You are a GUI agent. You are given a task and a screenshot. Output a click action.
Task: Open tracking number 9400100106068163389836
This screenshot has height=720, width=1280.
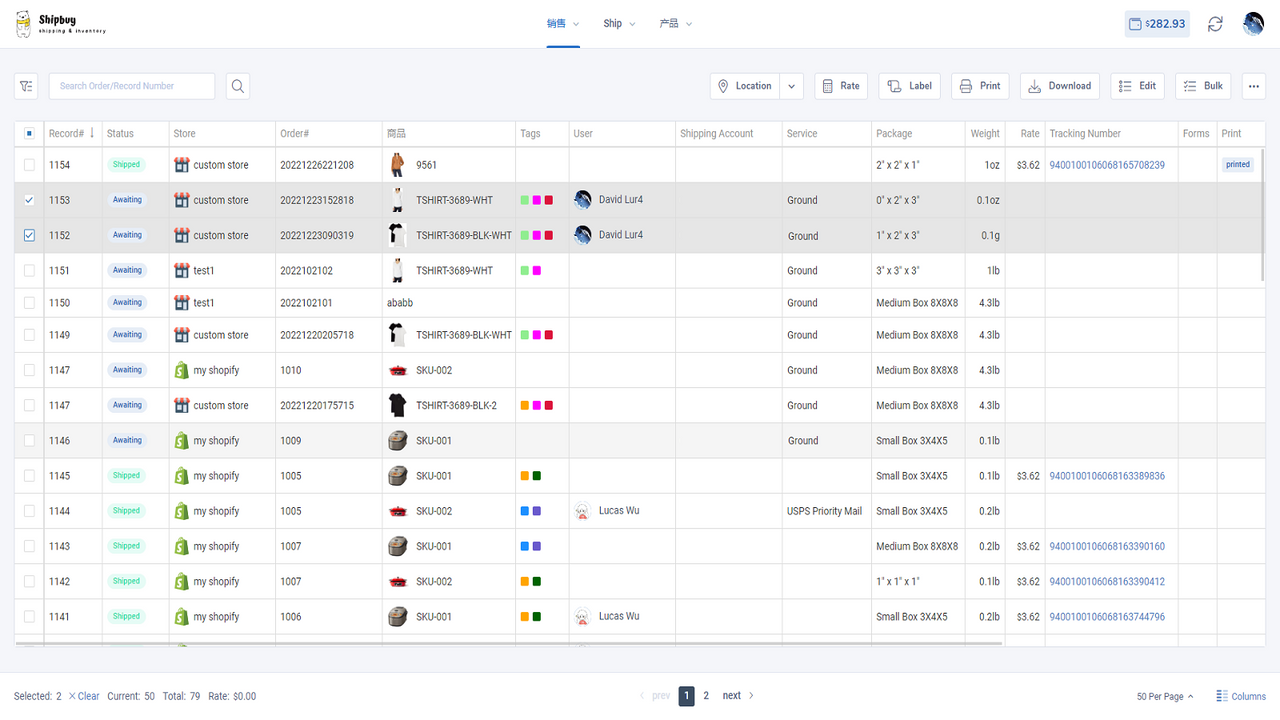(x=1107, y=476)
